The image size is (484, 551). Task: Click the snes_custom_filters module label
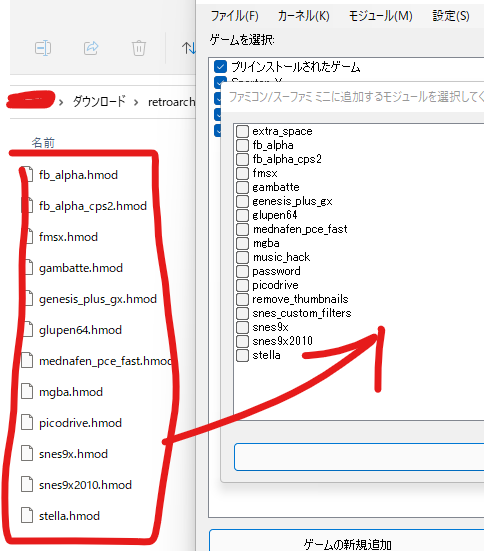coord(302,313)
